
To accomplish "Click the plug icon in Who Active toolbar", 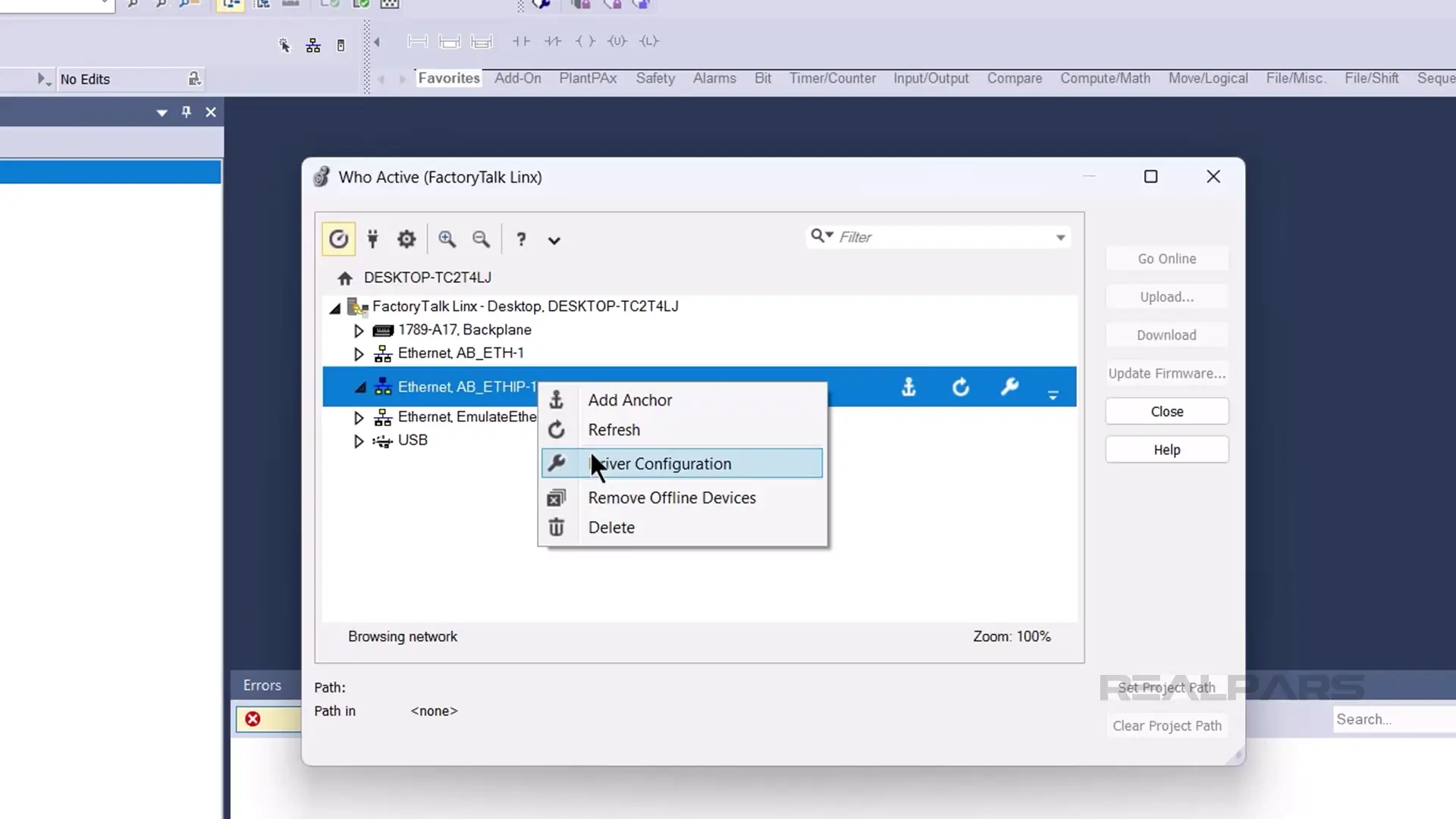I will (x=372, y=239).
